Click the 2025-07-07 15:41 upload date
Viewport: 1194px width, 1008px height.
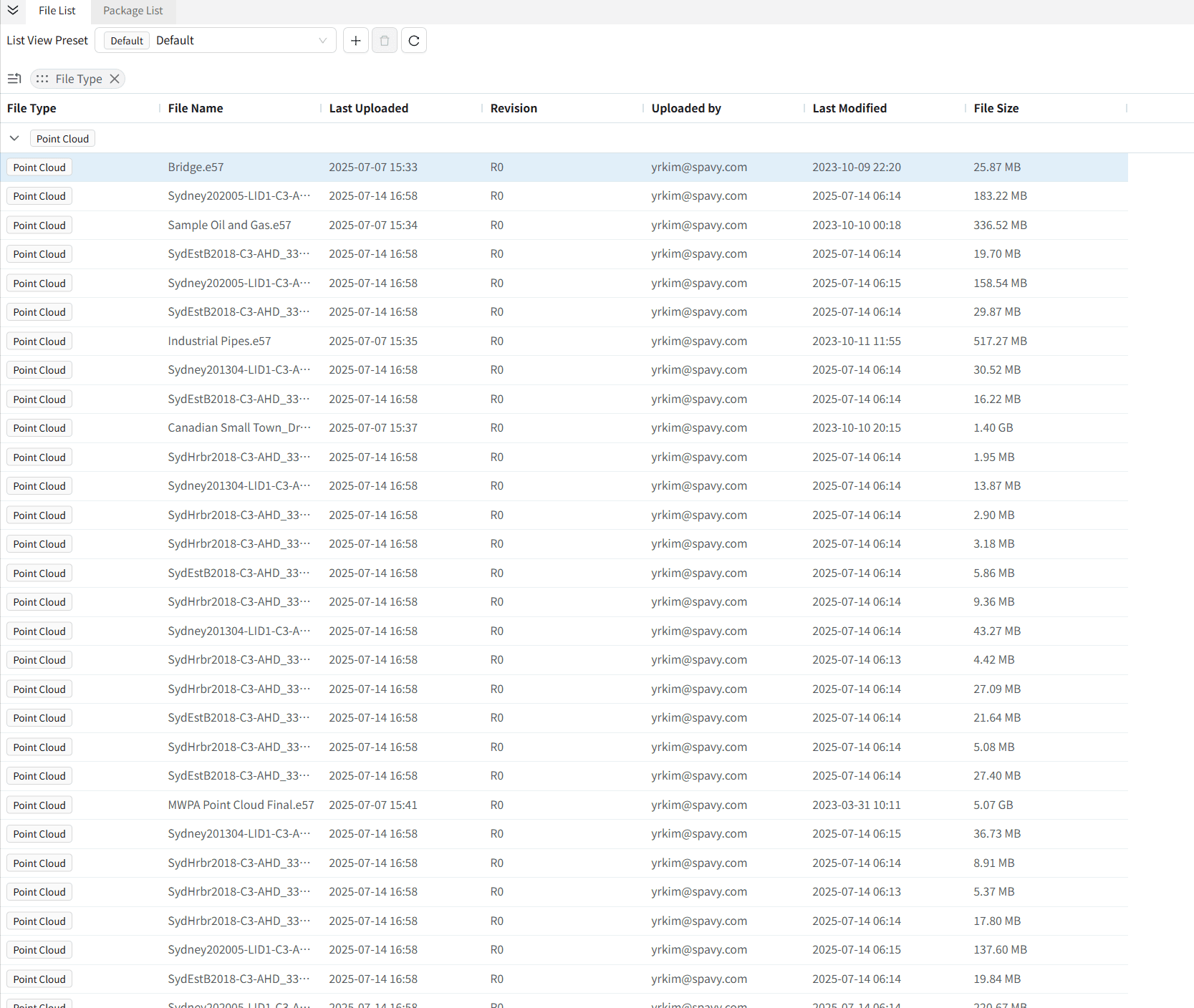(x=373, y=805)
